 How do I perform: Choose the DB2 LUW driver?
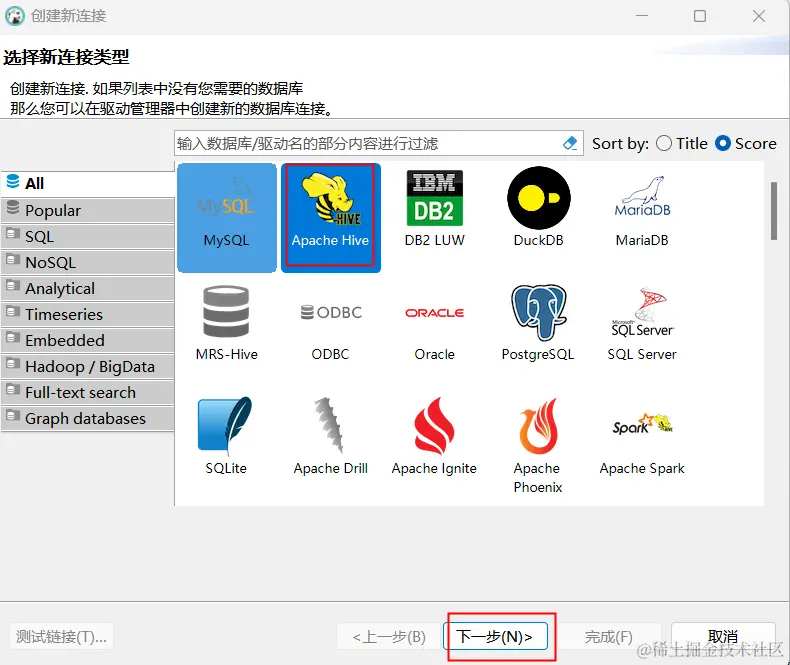click(x=434, y=209)
